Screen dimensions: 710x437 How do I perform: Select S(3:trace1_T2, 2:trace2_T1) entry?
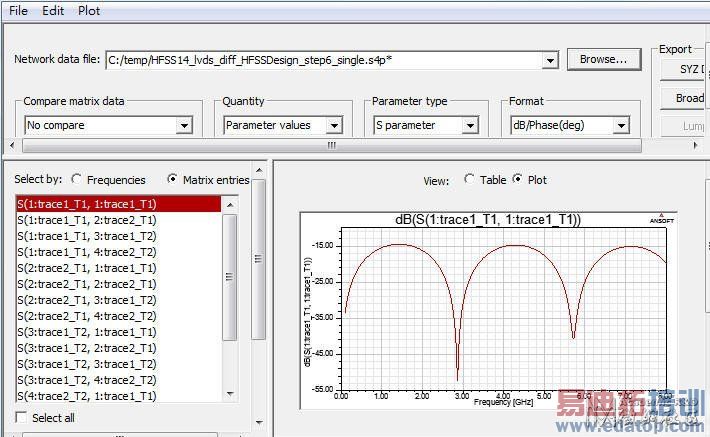point(119,348)
